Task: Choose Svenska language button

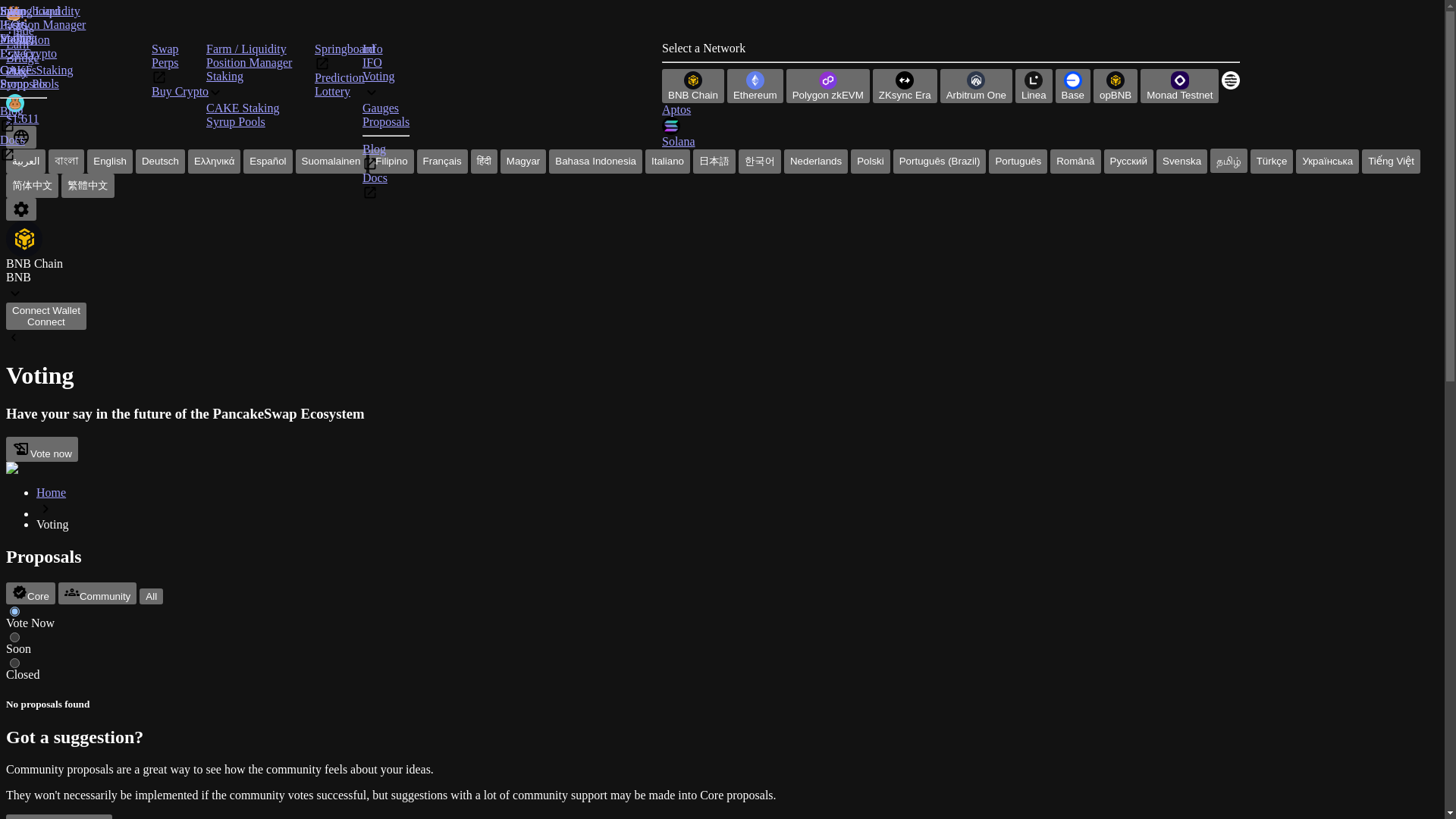Action: pyautogui.click(x=1181, y=162)
